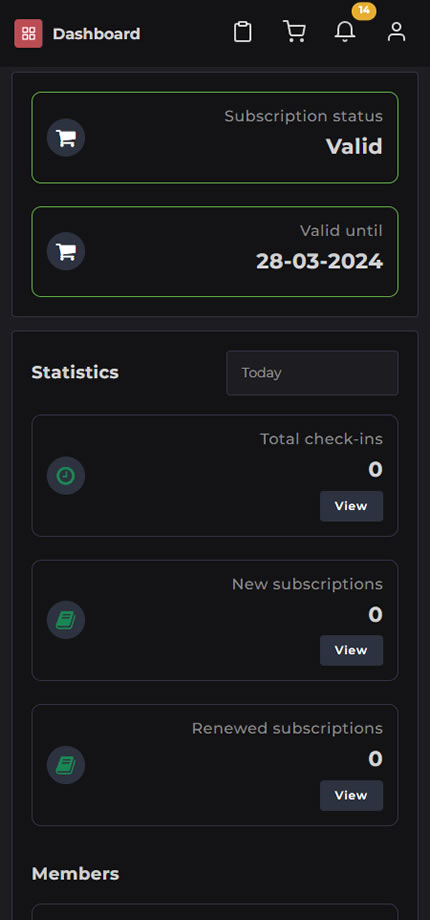View the Renewed subscriptions details
Screen dimensions: 430x920
(351, 796)
